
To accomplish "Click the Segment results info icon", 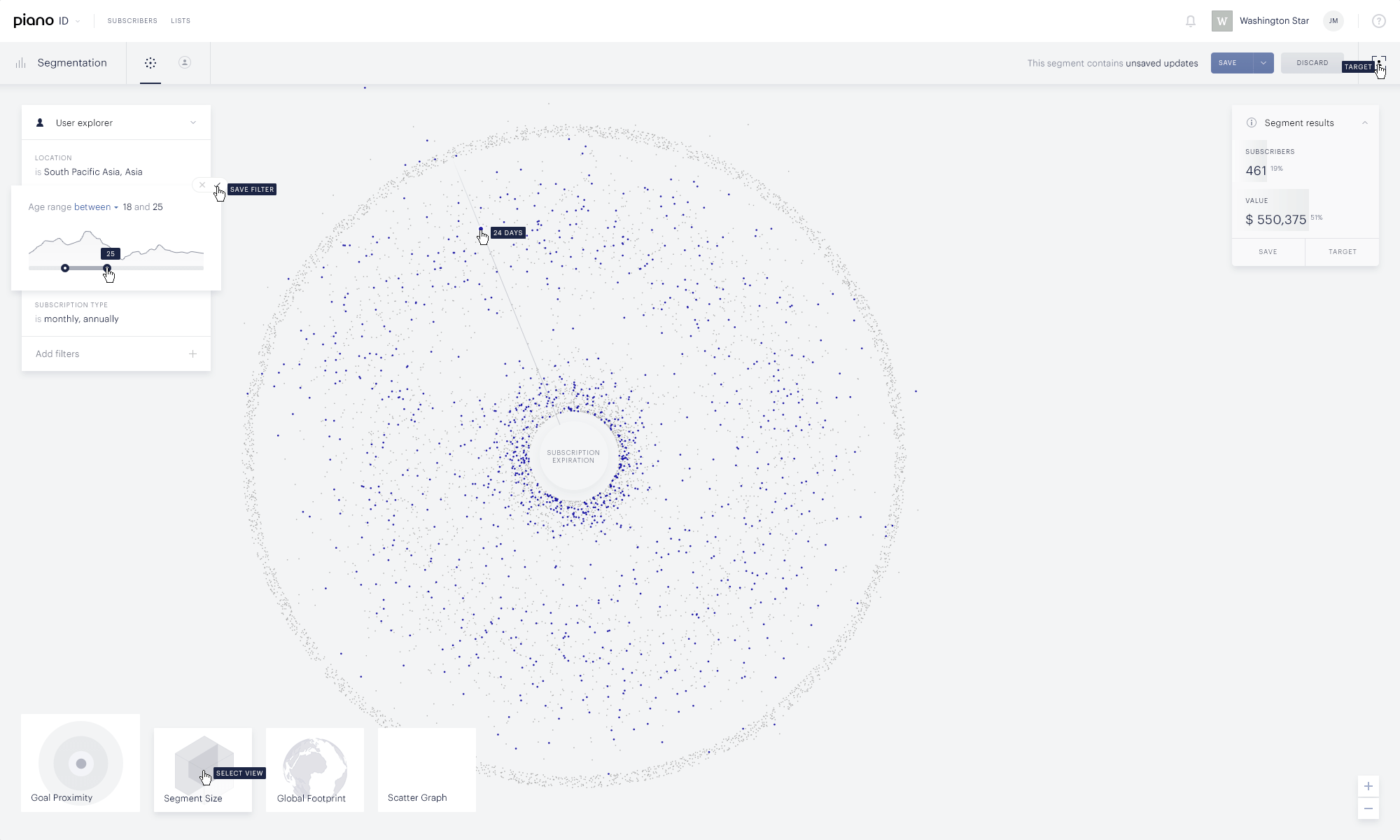I will pos(1252,122).
